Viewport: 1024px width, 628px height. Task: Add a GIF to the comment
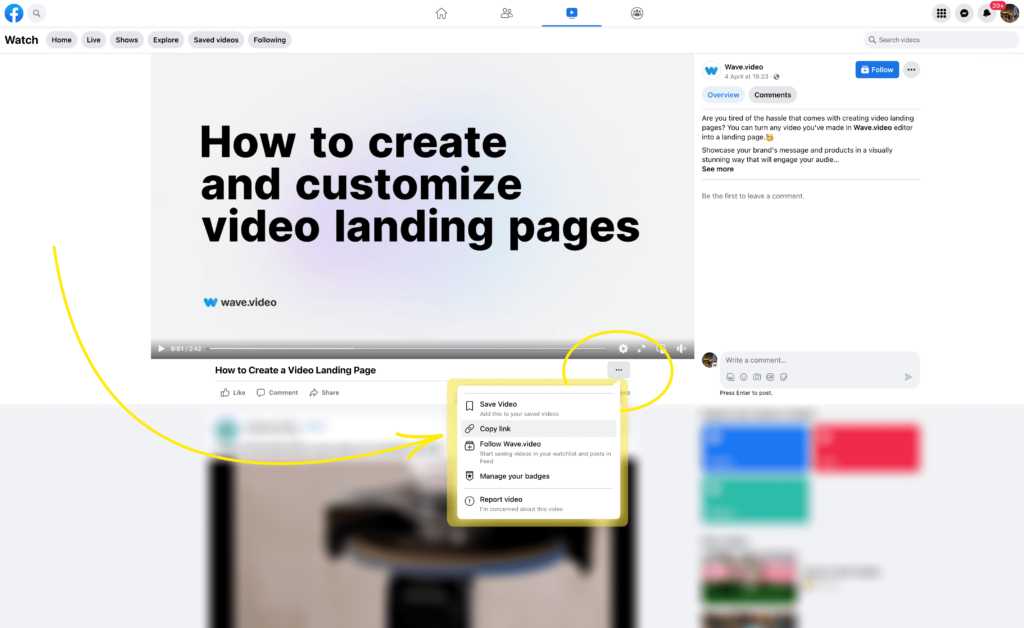click(770, 377)
